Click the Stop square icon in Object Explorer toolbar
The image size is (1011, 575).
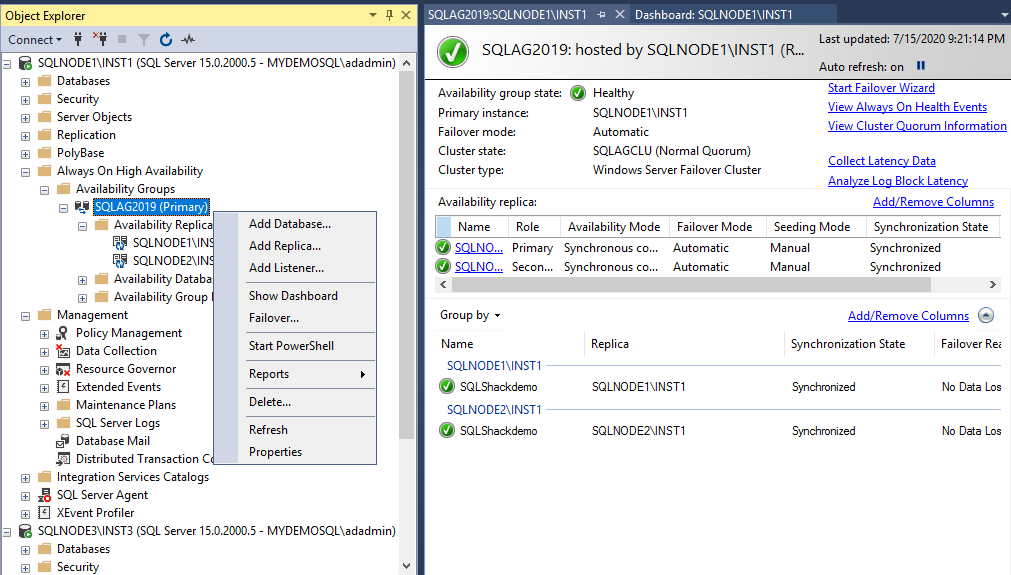122,39
